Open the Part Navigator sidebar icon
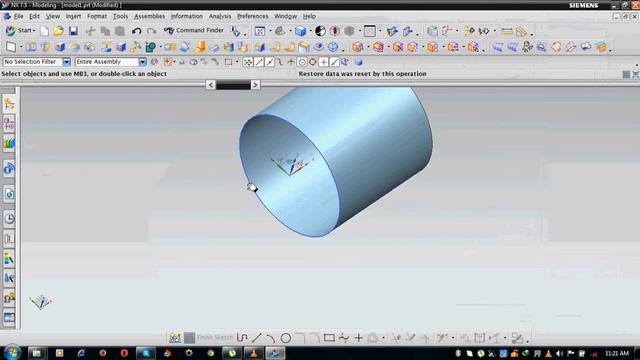Image resolution: width=640 pixels, height=360 pixels. (9, 124)
